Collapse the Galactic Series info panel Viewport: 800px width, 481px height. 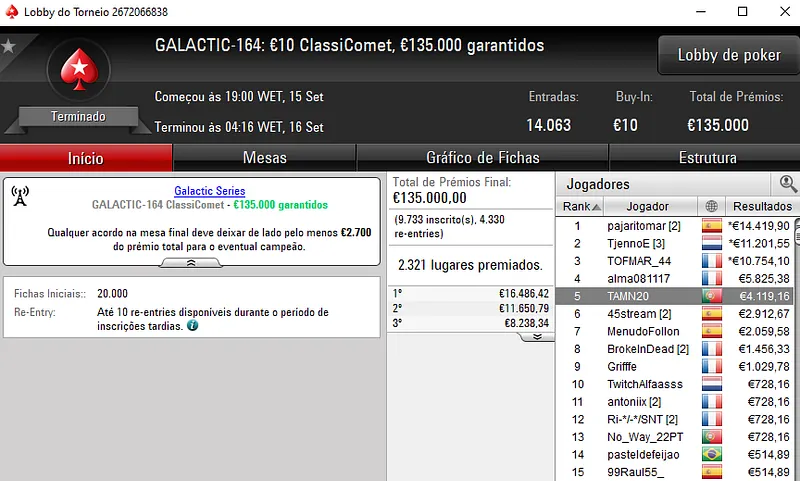(191, 262)
